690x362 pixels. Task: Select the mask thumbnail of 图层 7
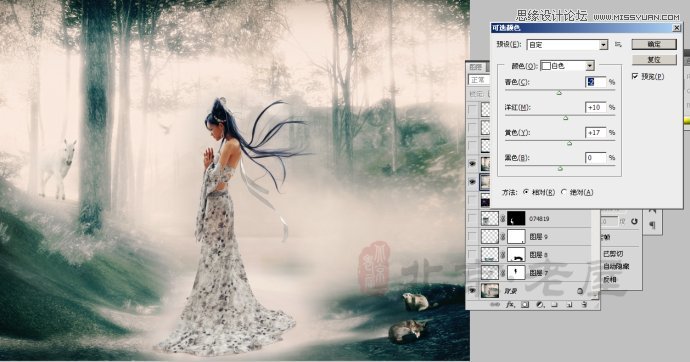click(x=516, y=273)
